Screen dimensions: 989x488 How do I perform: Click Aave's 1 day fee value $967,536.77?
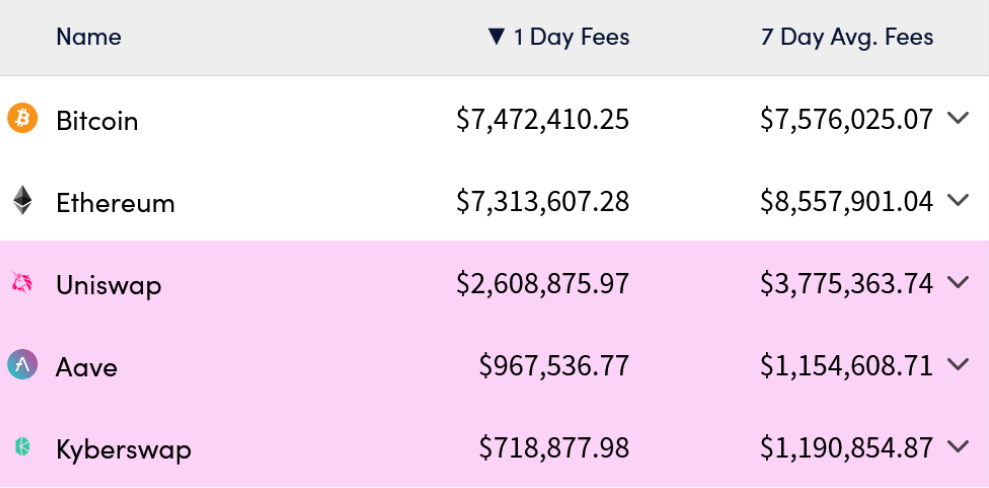click(554, 366)
